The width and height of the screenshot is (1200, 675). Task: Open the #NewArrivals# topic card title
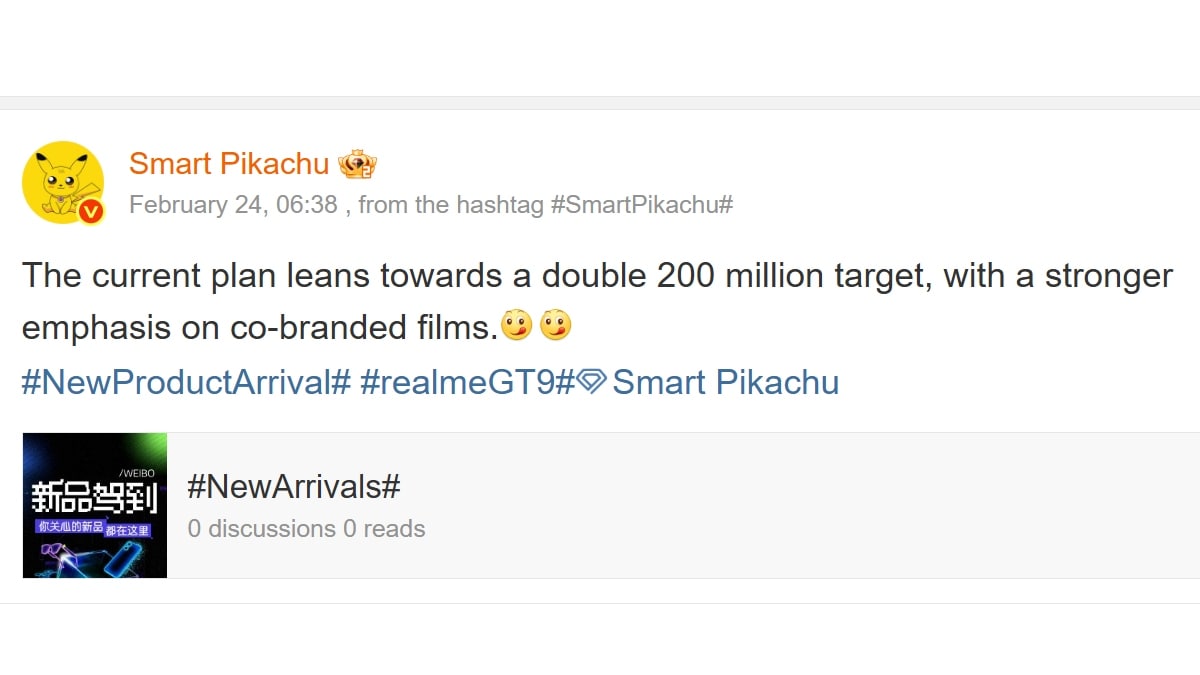(x=294, y=487)
